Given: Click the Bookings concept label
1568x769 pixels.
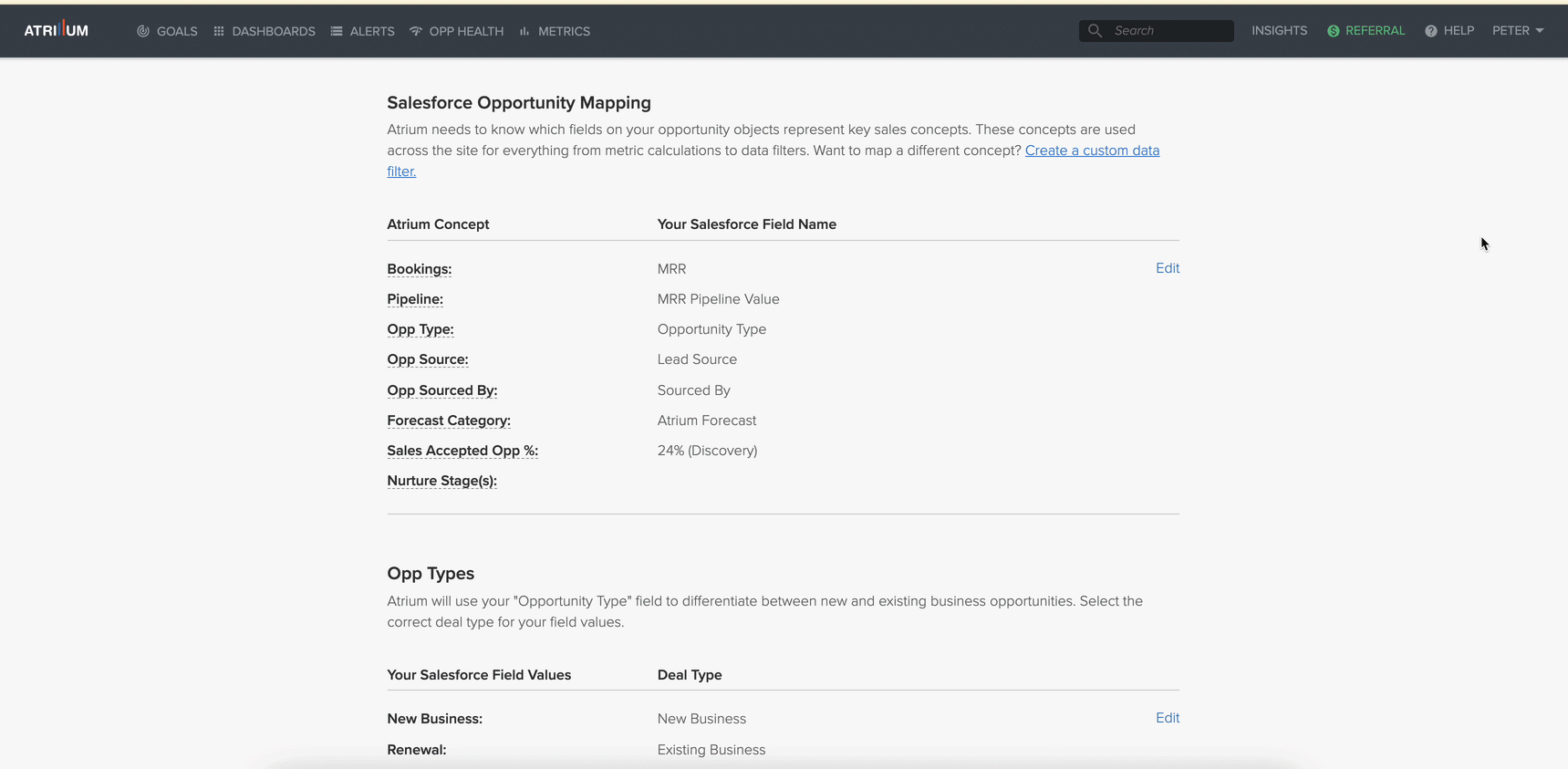Looking at the screenshot, I should (420, 269).
